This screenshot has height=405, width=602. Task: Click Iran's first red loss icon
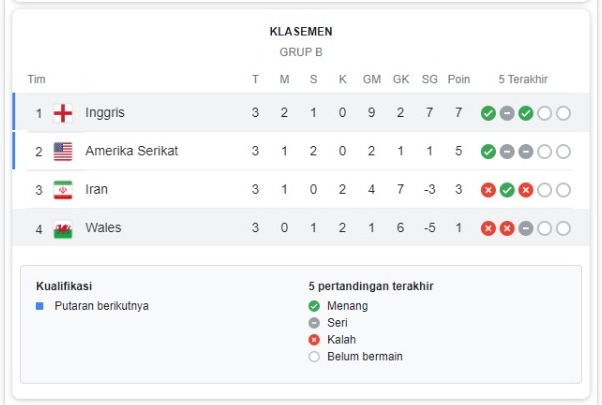488,190
